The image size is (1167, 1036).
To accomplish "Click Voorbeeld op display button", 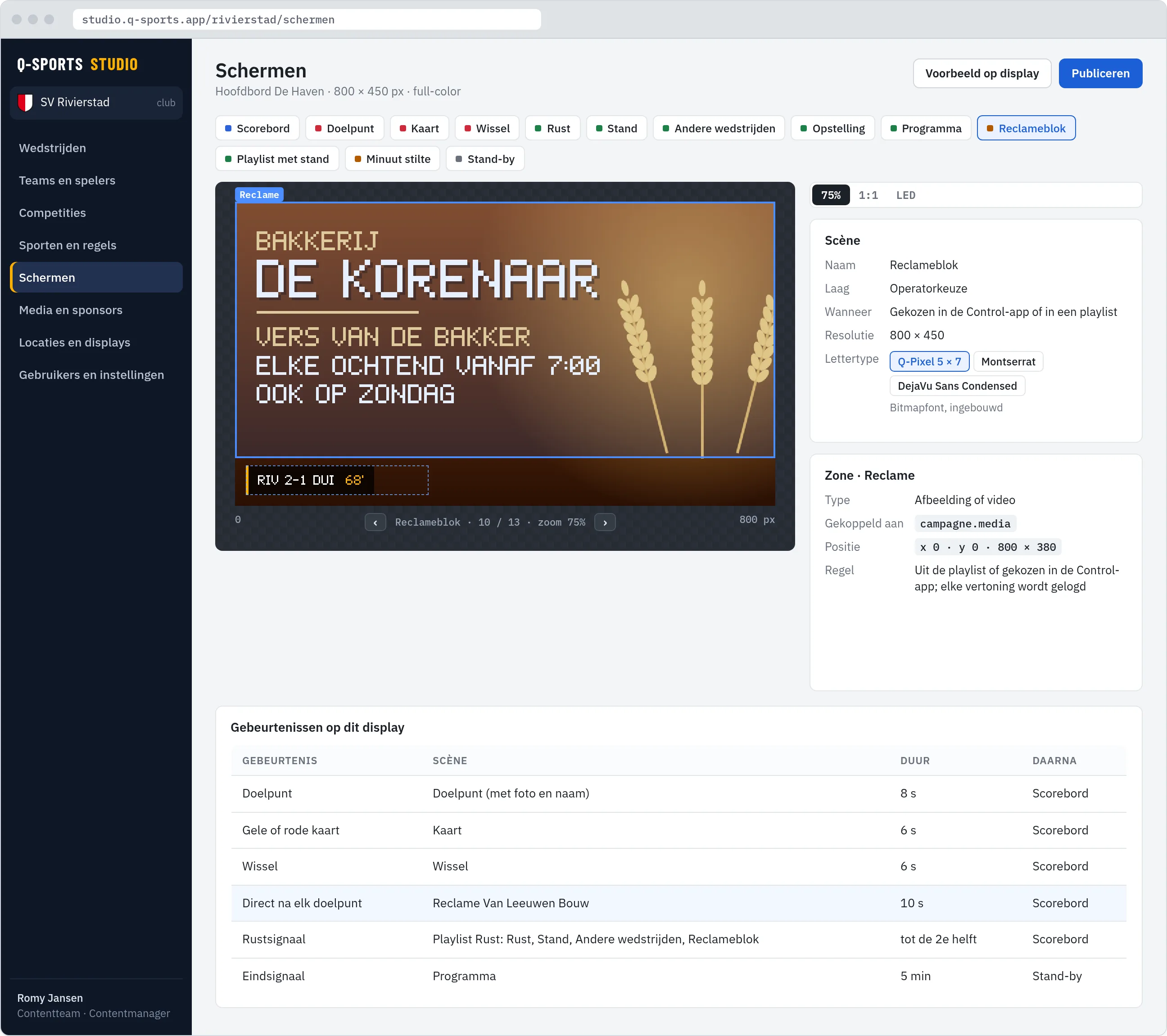I will pos(982,74).
